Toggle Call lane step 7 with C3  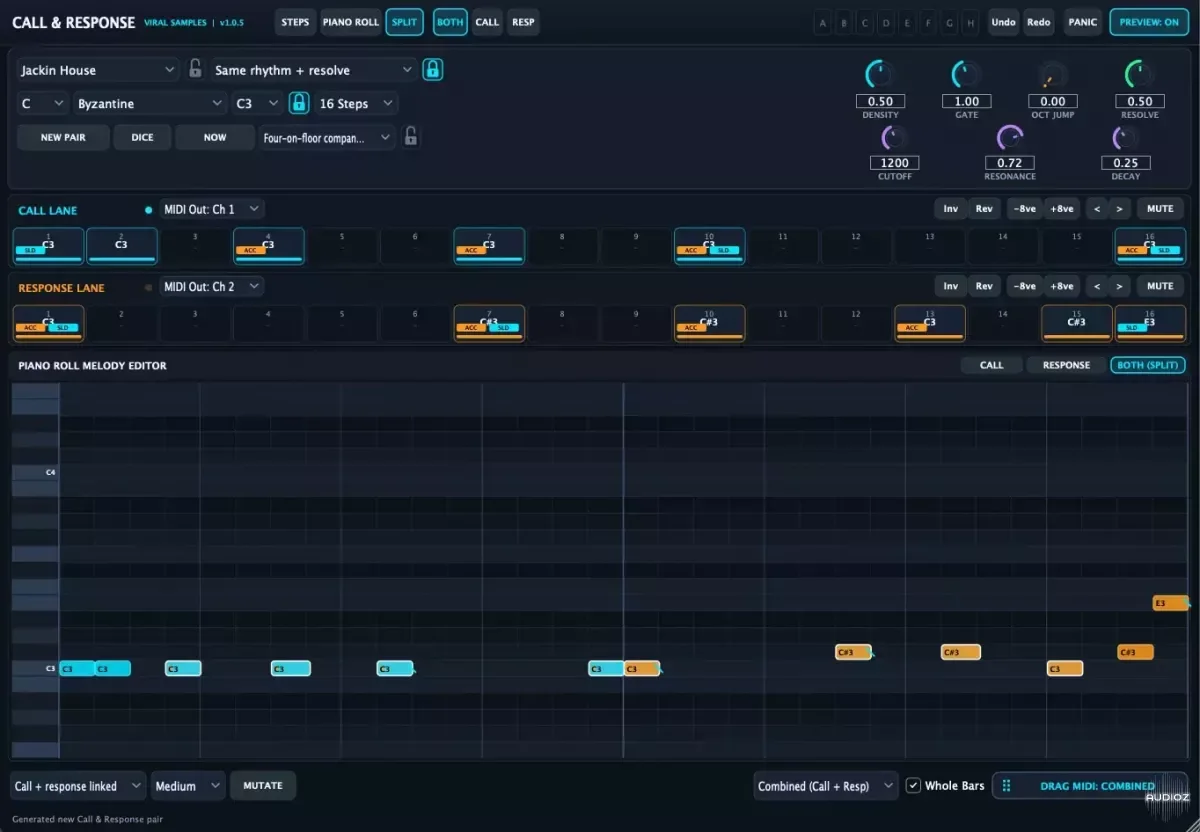(489, 246)
